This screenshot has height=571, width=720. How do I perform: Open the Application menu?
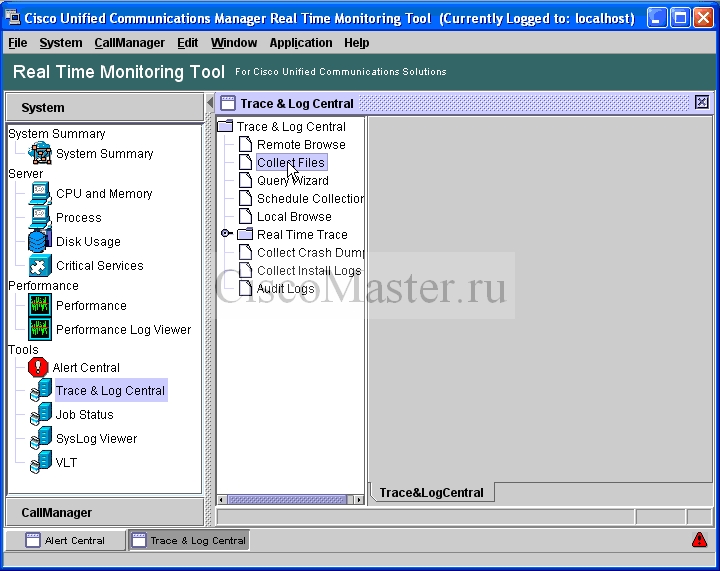(301, 43)
